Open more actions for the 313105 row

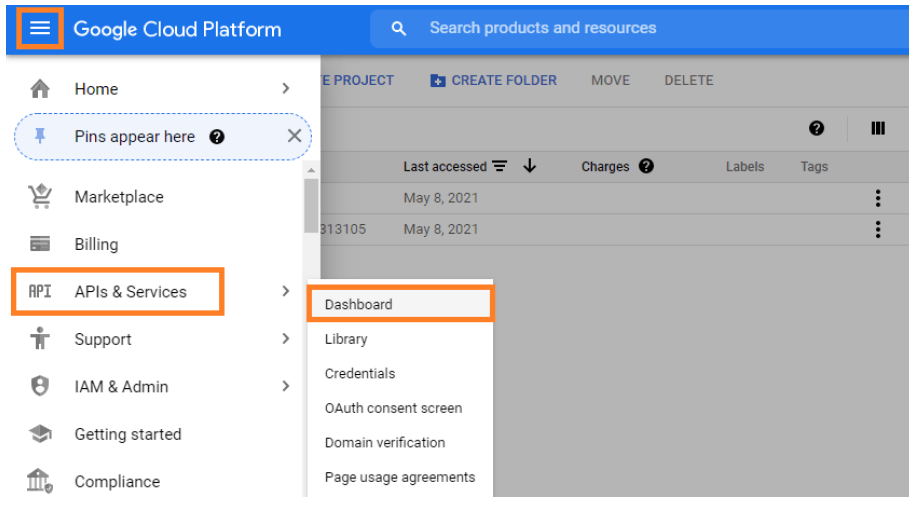[878, 230]
